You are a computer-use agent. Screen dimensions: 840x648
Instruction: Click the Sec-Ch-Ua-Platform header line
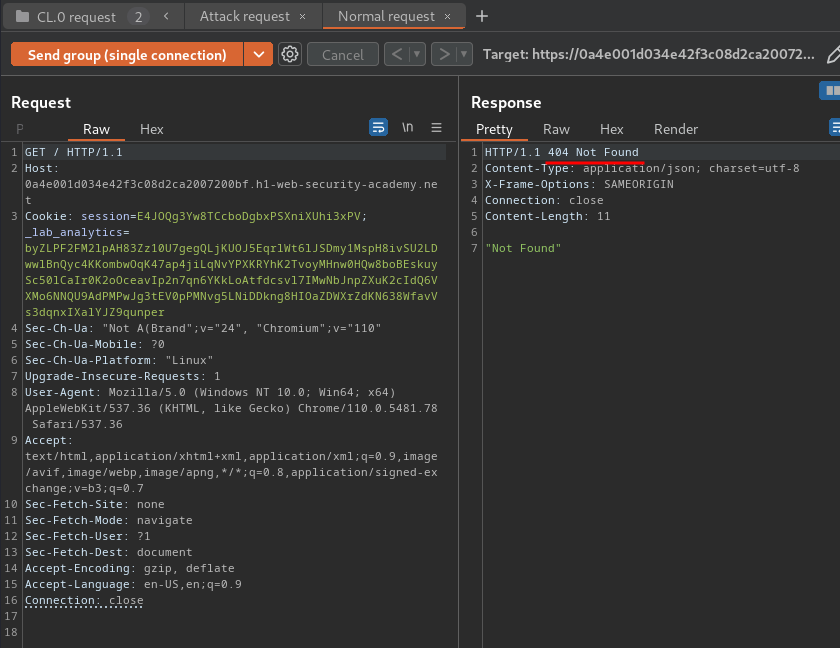(119, 360)
